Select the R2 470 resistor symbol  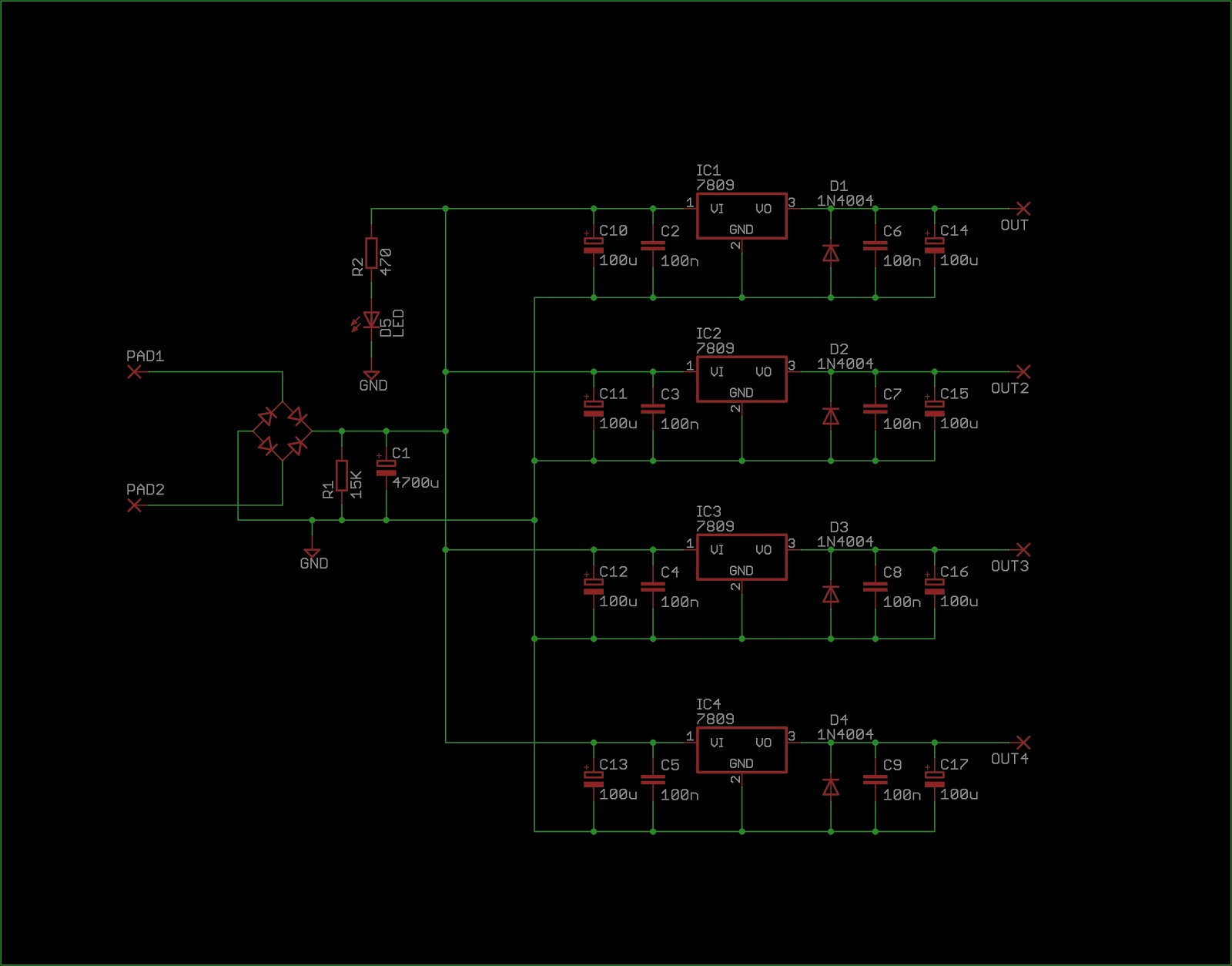pyautogui.click(x=372, y=254)
